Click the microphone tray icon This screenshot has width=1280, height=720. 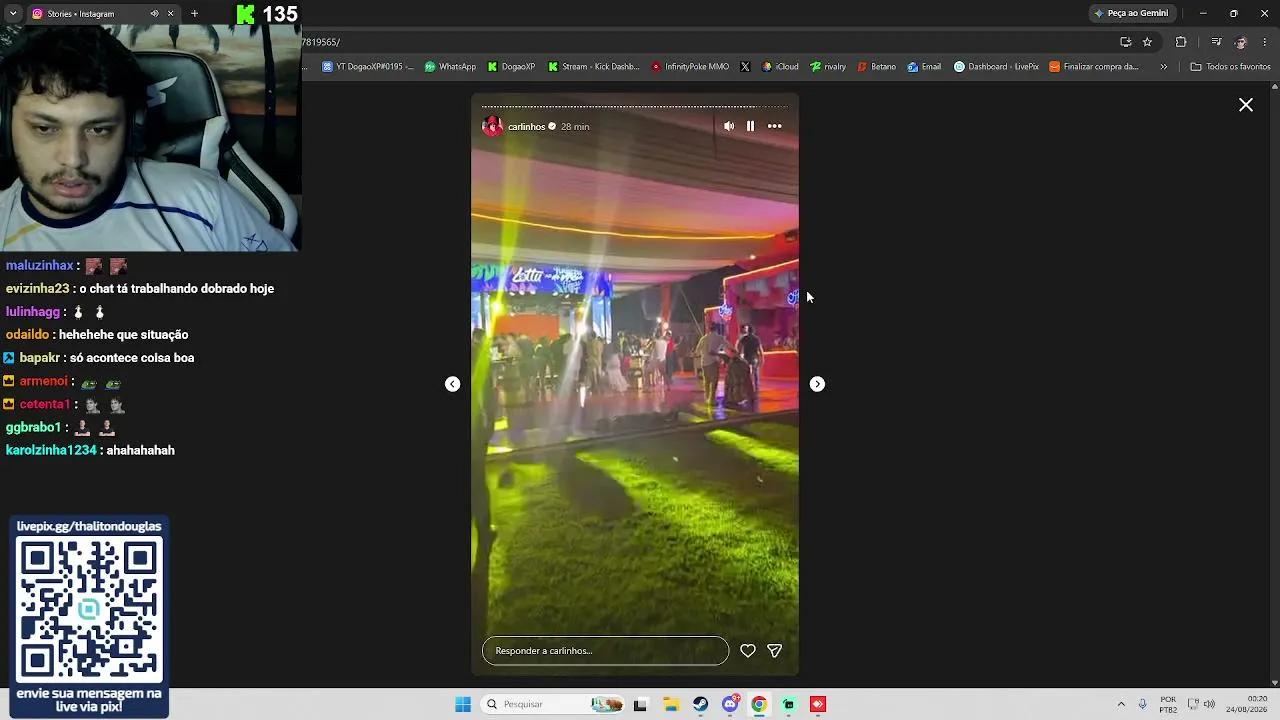pyautogui.click(x=1142, y=704)
